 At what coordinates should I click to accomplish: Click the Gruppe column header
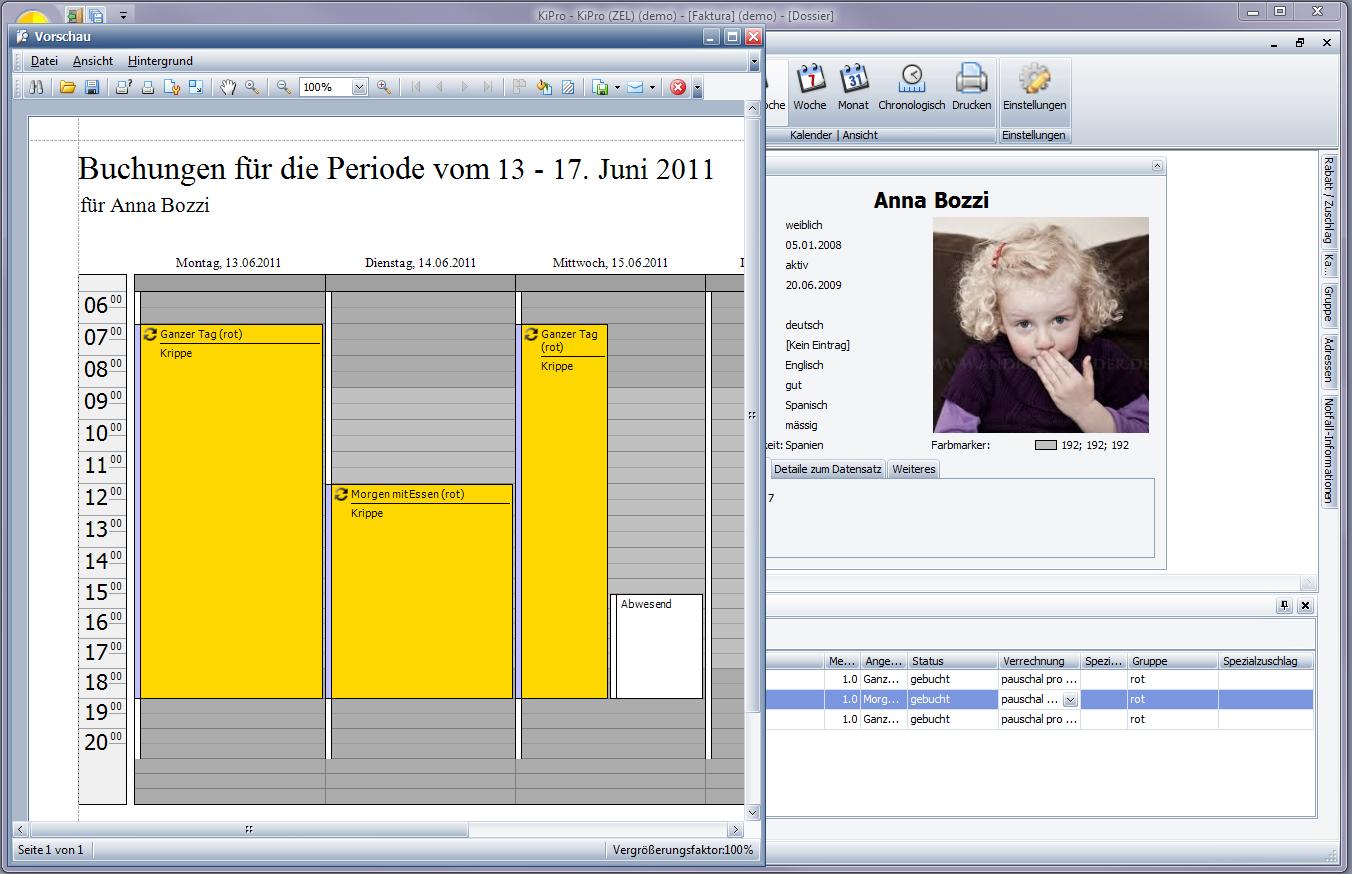click(x=1172, y=661)
